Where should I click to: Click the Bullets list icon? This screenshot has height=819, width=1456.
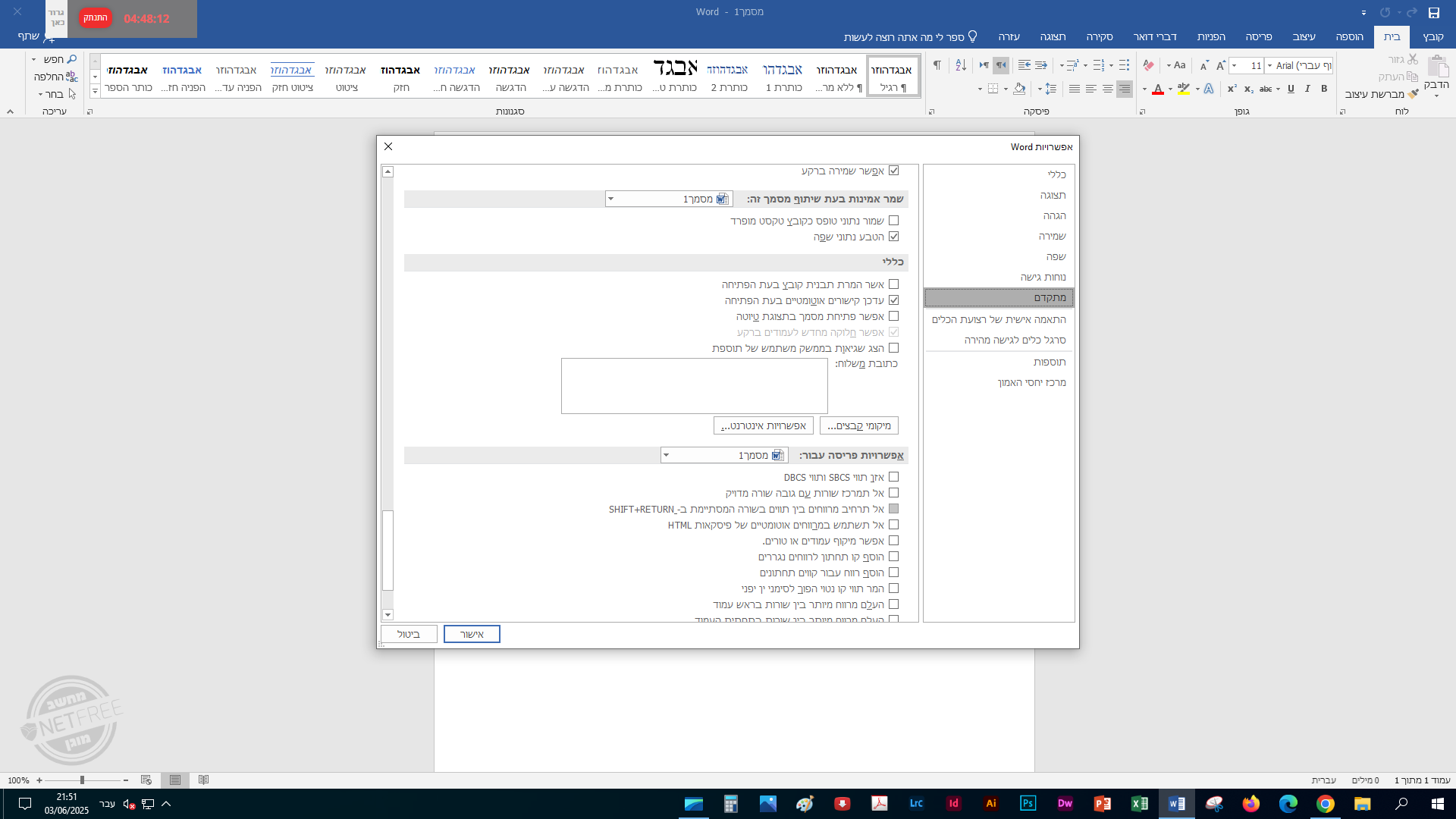tap(1124, 65)
